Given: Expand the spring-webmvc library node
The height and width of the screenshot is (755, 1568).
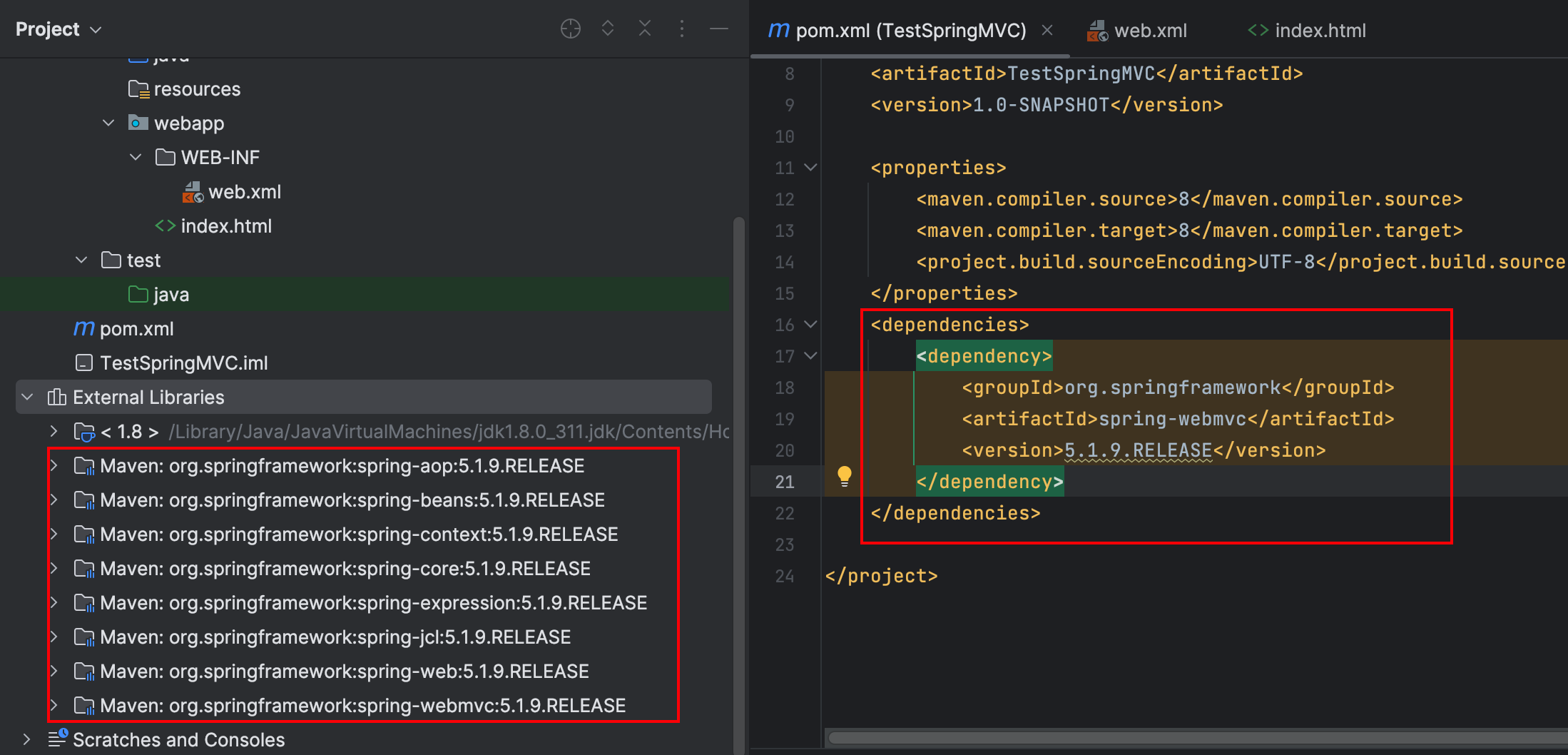Looking at the screenshot, I should coord(54,705).
